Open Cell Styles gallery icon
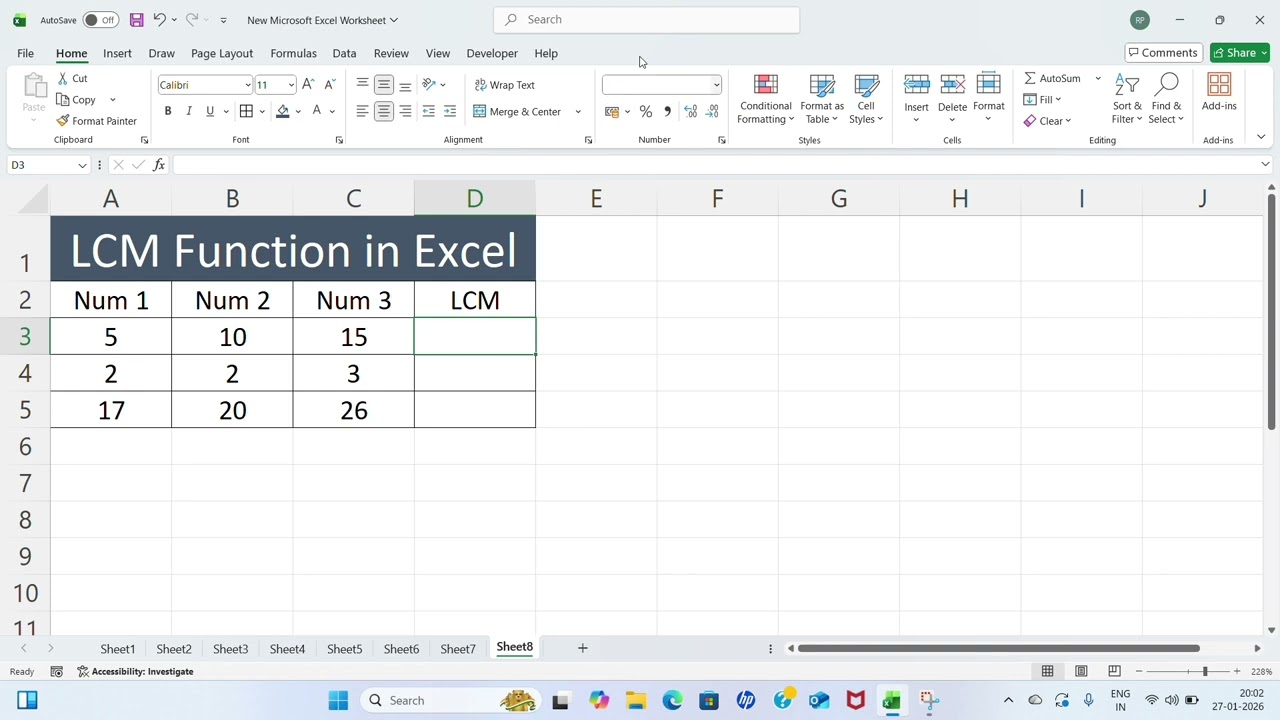The image size is (1280, 720). (866, 86)
